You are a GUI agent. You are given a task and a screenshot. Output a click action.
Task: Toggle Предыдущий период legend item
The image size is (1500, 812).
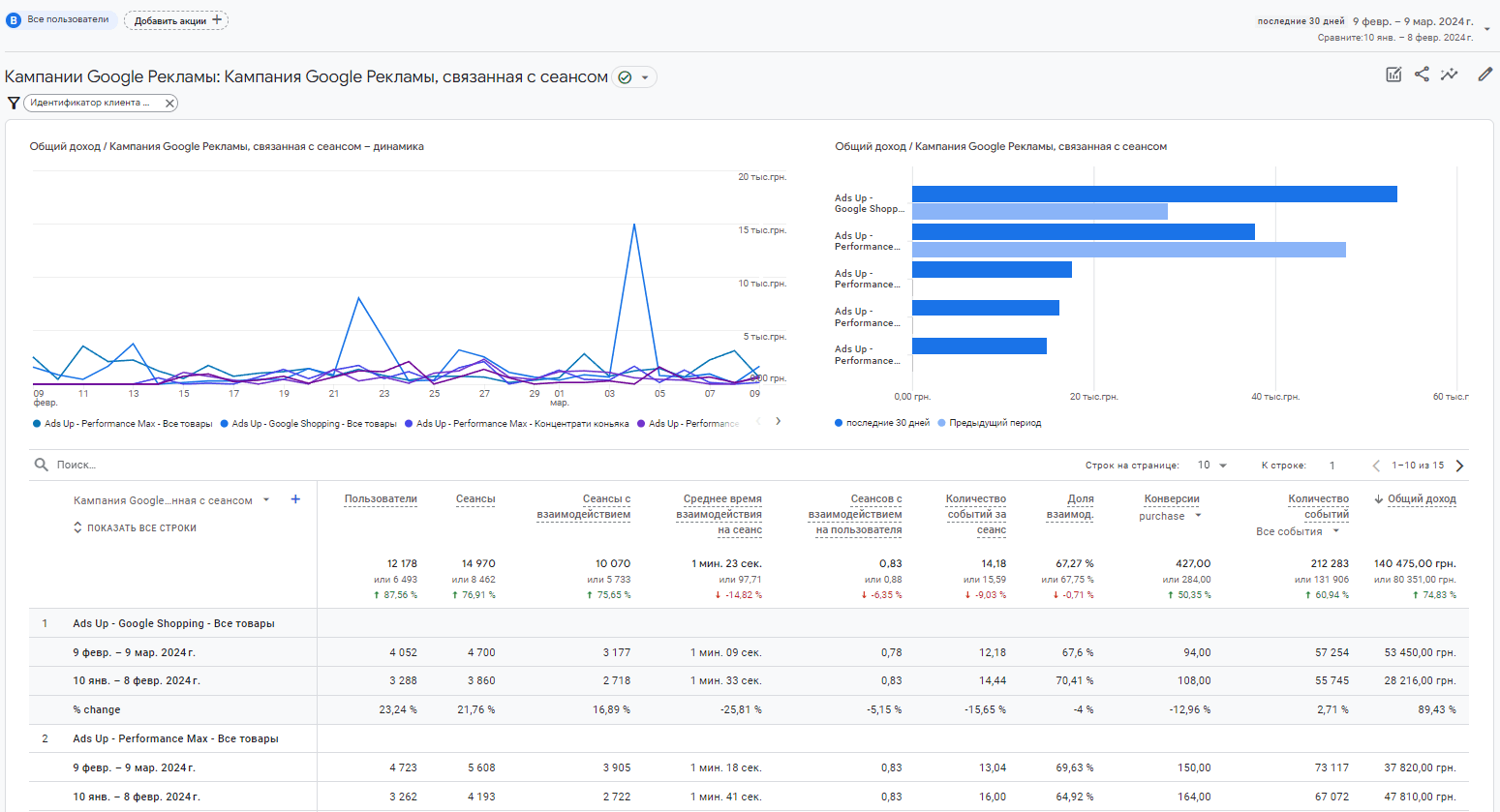click(990, 423)
